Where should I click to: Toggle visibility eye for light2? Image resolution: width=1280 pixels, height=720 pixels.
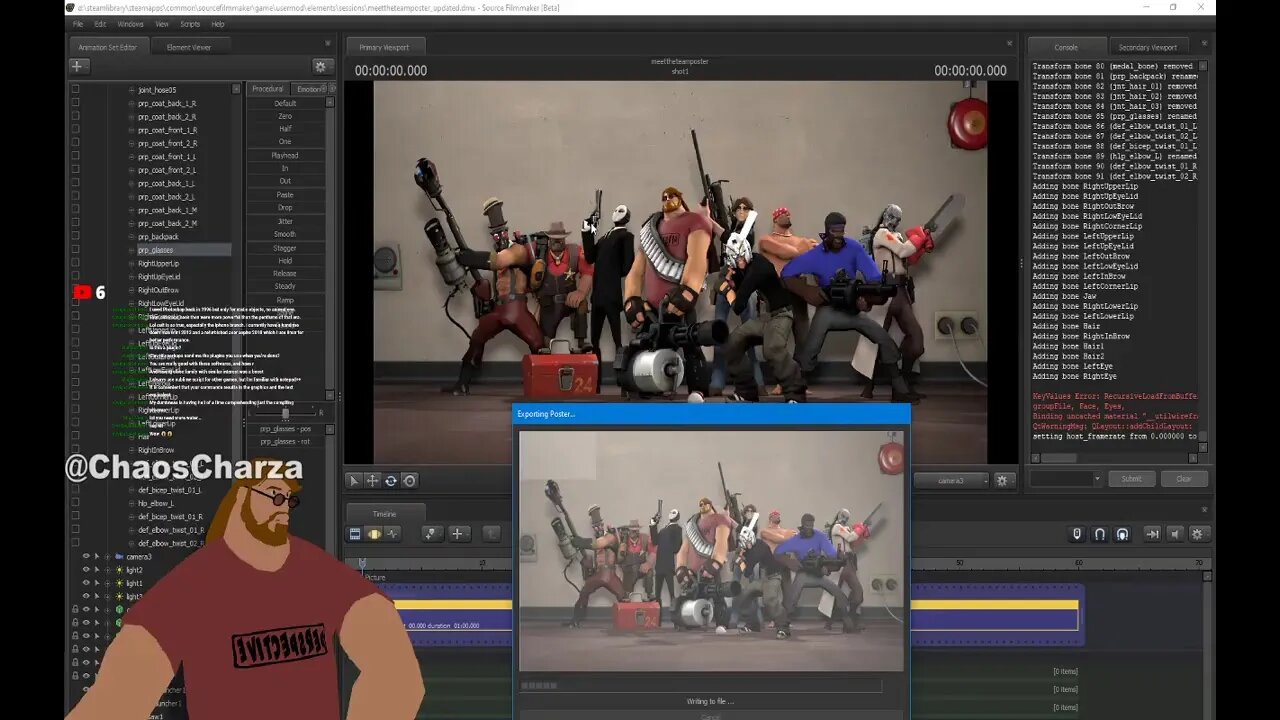pos(86,570)
